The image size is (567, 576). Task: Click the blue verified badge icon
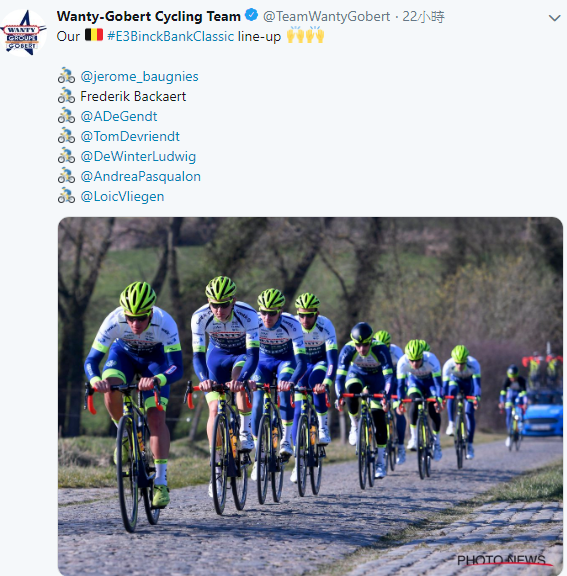coord(252,15)
